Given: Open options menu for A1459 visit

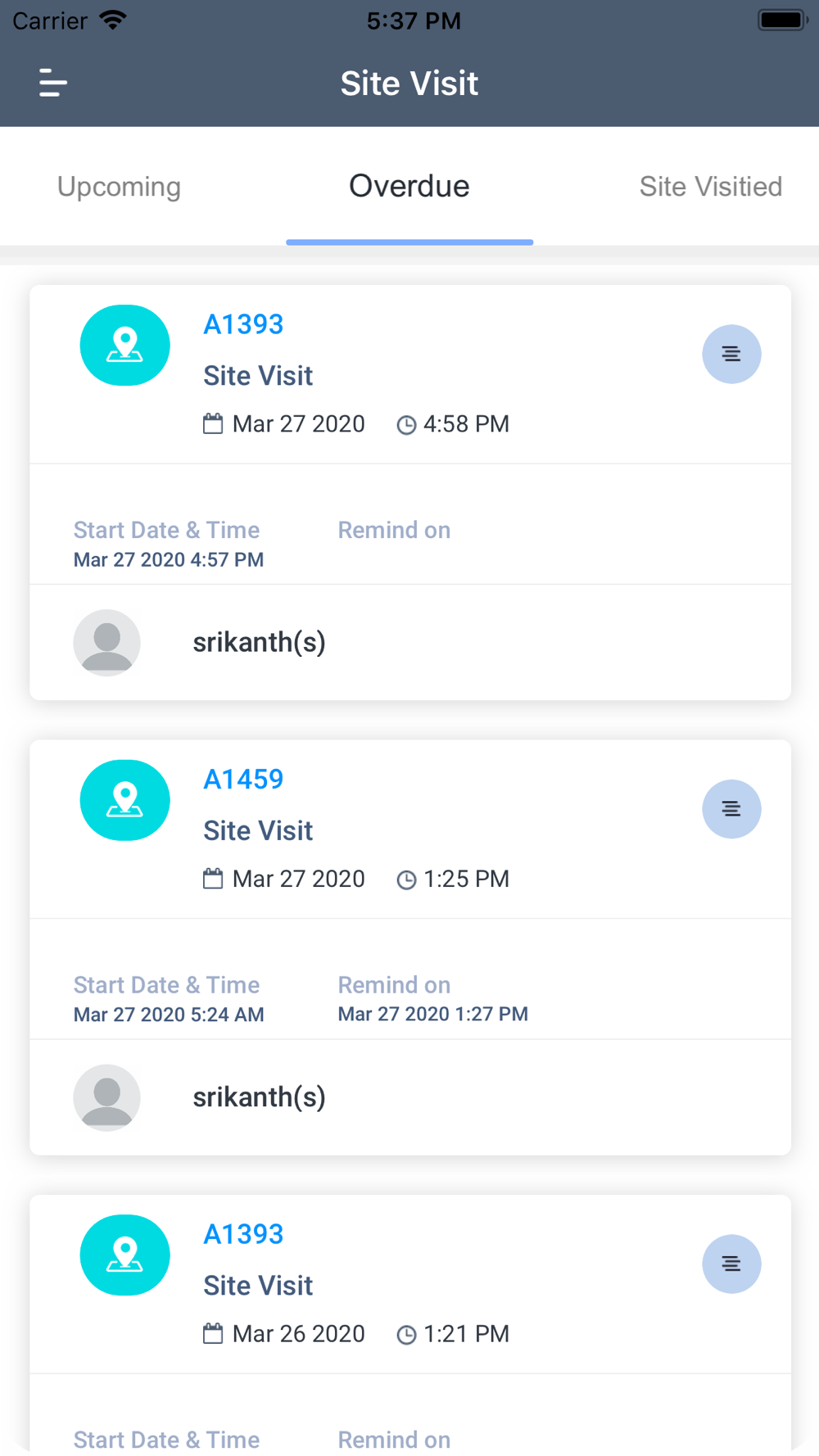Looking at the screenshot, I should [x=731, y=809].
